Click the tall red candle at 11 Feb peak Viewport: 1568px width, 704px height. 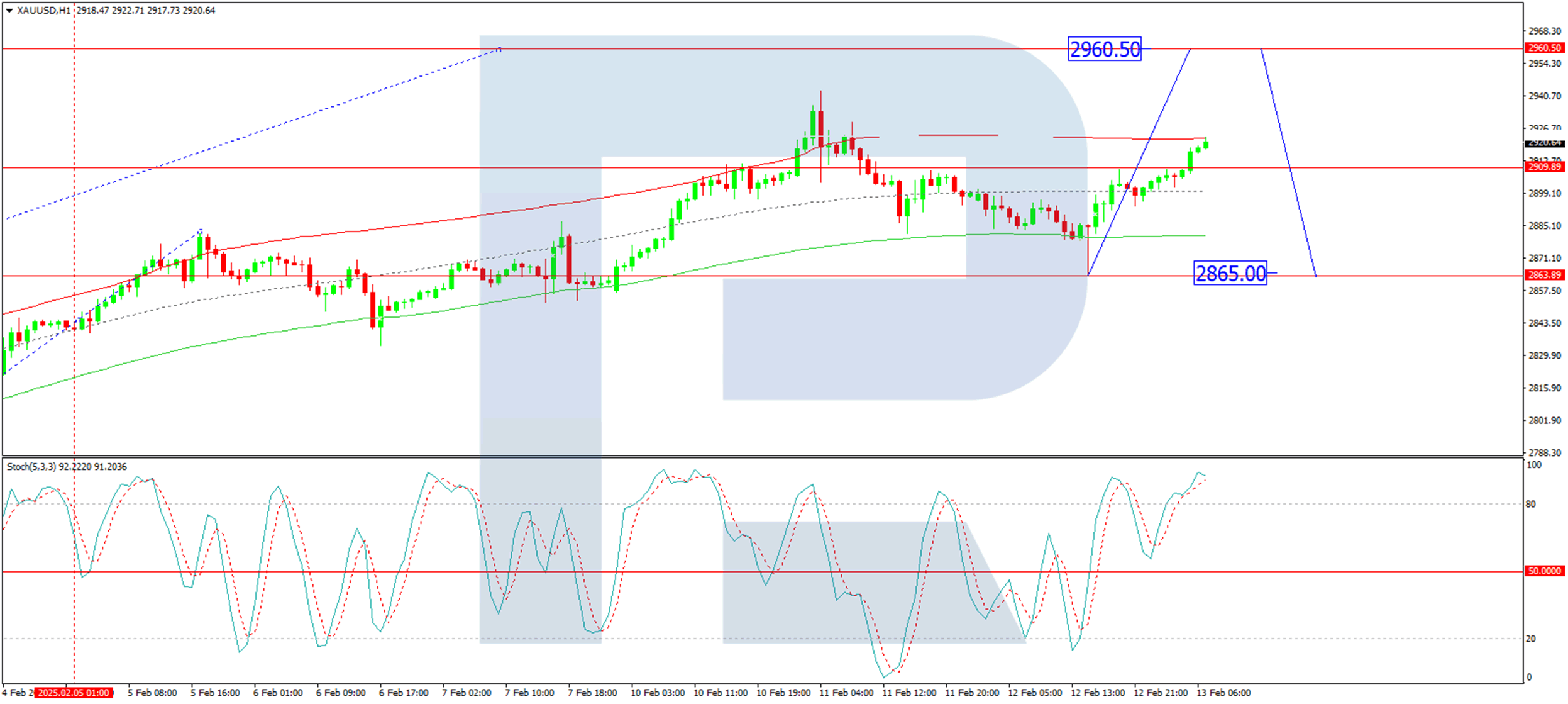pos(820,129)
